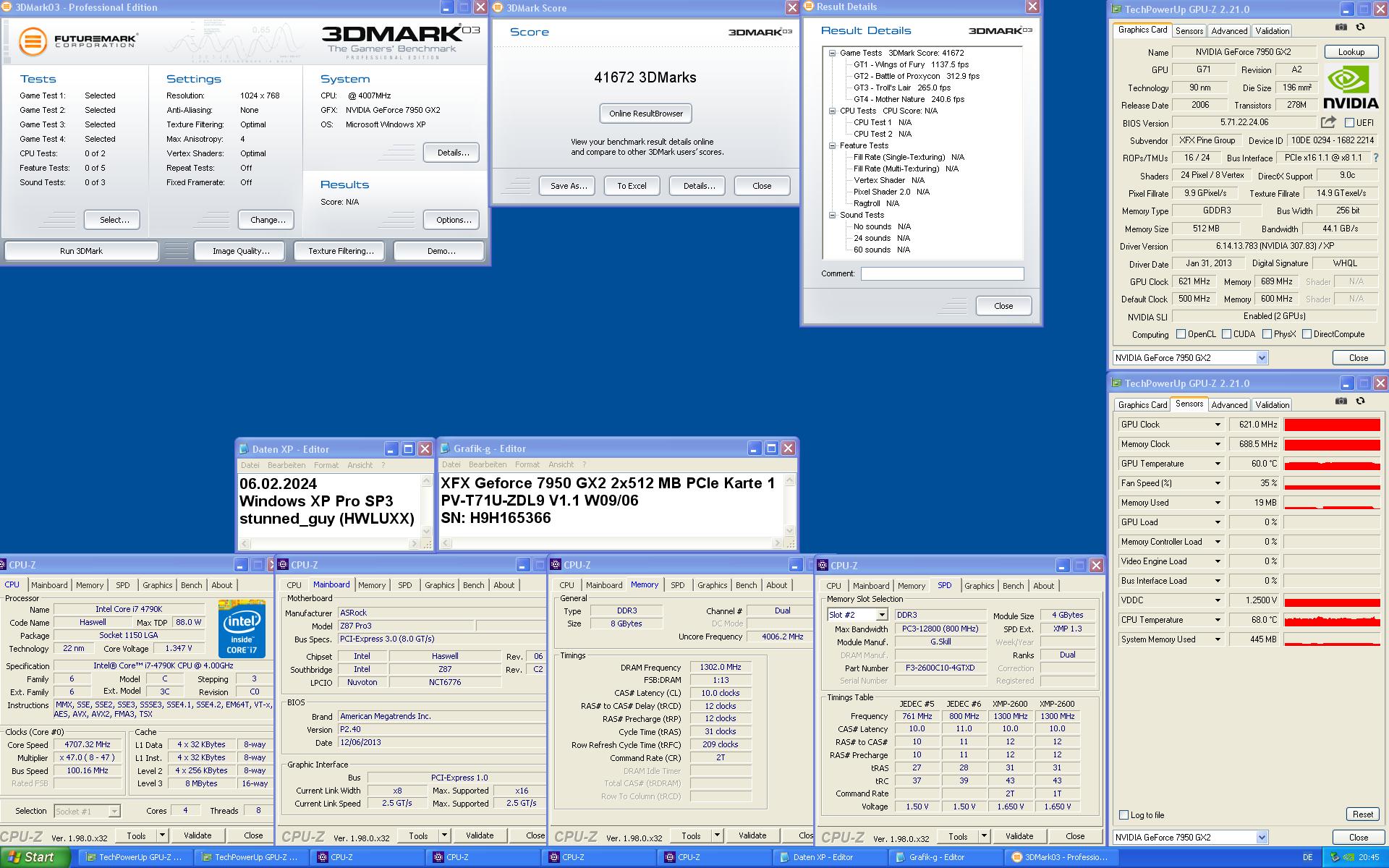Image resolution: width=1389 pixels, height=868 pixels.
Task: Open Format menu in Daten XP Editor
Action: pyautogui.click(x=326, y=465)
